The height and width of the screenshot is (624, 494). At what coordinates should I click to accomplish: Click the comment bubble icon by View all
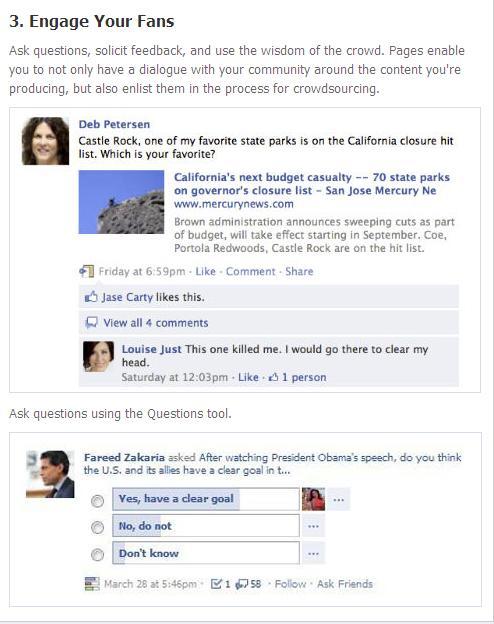point(92,322)
